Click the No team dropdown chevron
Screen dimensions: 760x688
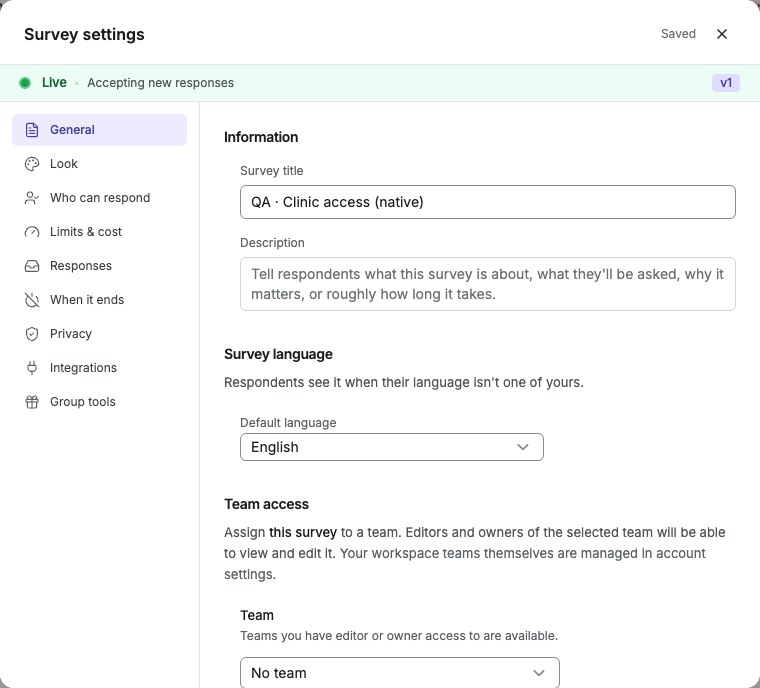538,673
